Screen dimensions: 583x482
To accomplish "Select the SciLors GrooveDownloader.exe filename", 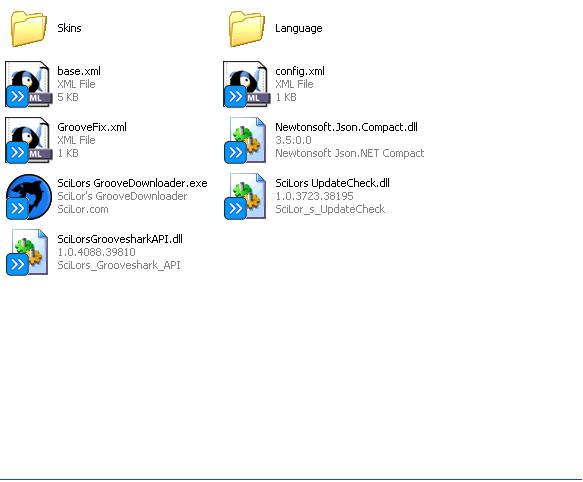I will coord(132,183).
